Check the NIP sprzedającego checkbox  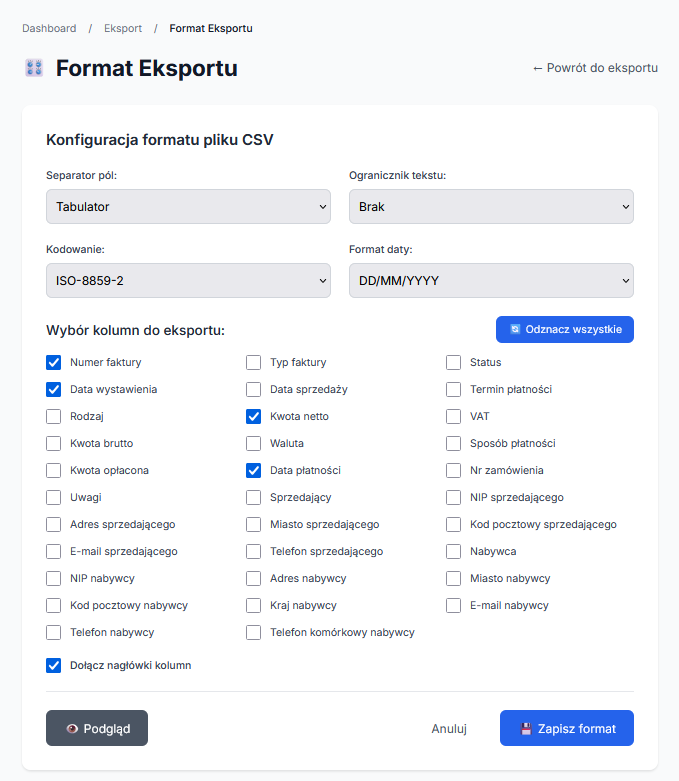pos(454,497)
